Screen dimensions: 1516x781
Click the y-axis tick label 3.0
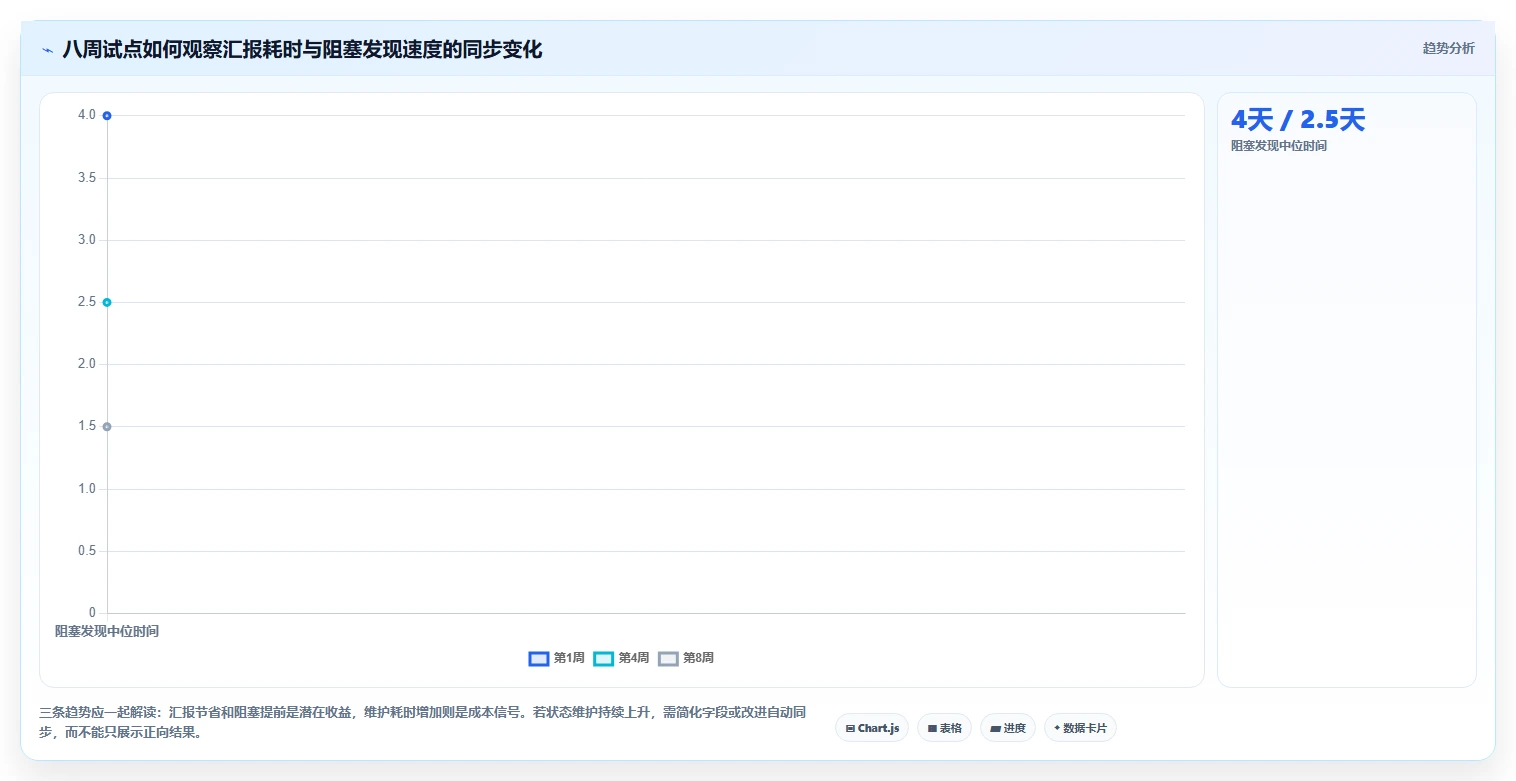(87, 240)
